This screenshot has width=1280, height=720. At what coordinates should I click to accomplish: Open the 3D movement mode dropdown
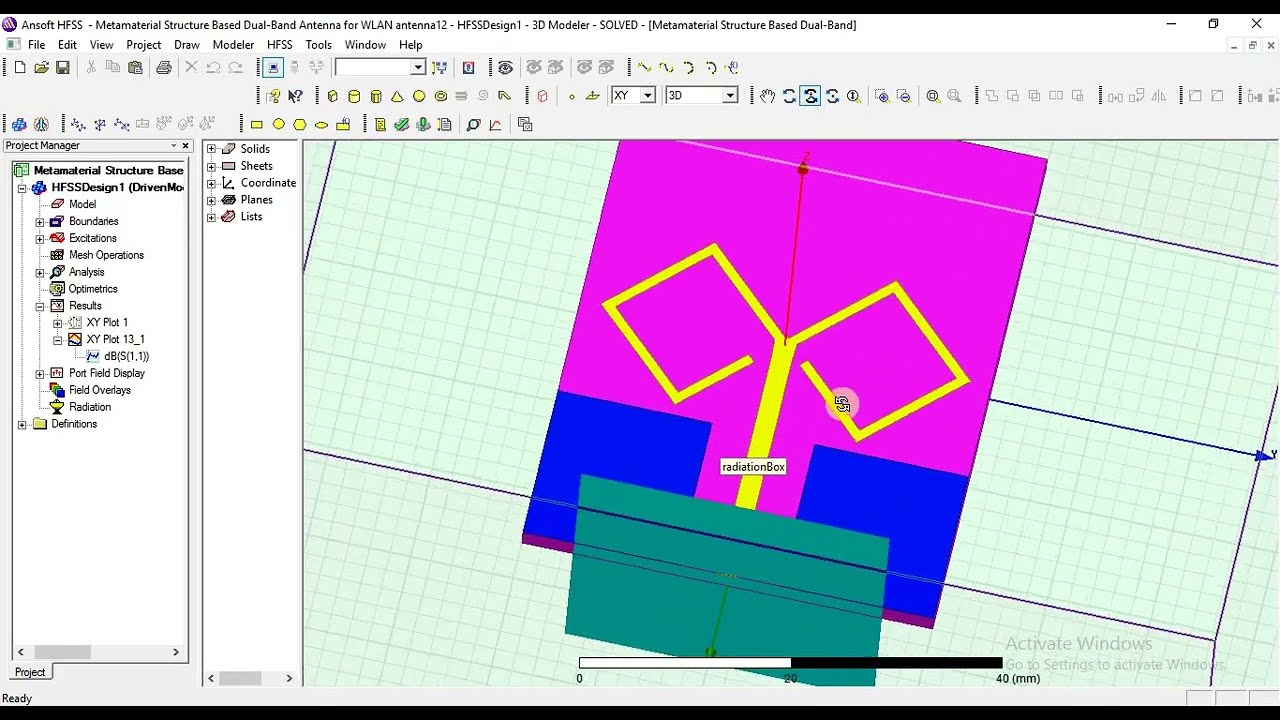(x=730, y=96)
